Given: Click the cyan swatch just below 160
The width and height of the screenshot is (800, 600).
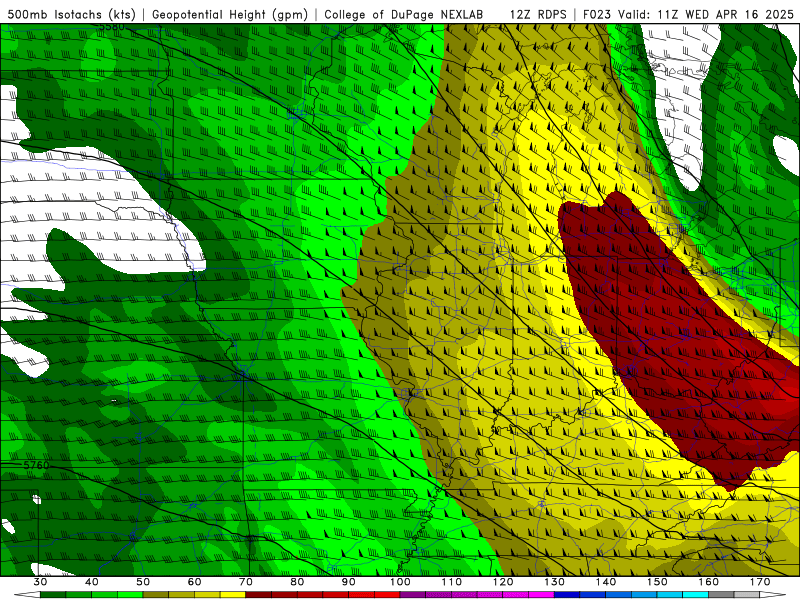Looking at the screenshot, I should tap(696, 595).
